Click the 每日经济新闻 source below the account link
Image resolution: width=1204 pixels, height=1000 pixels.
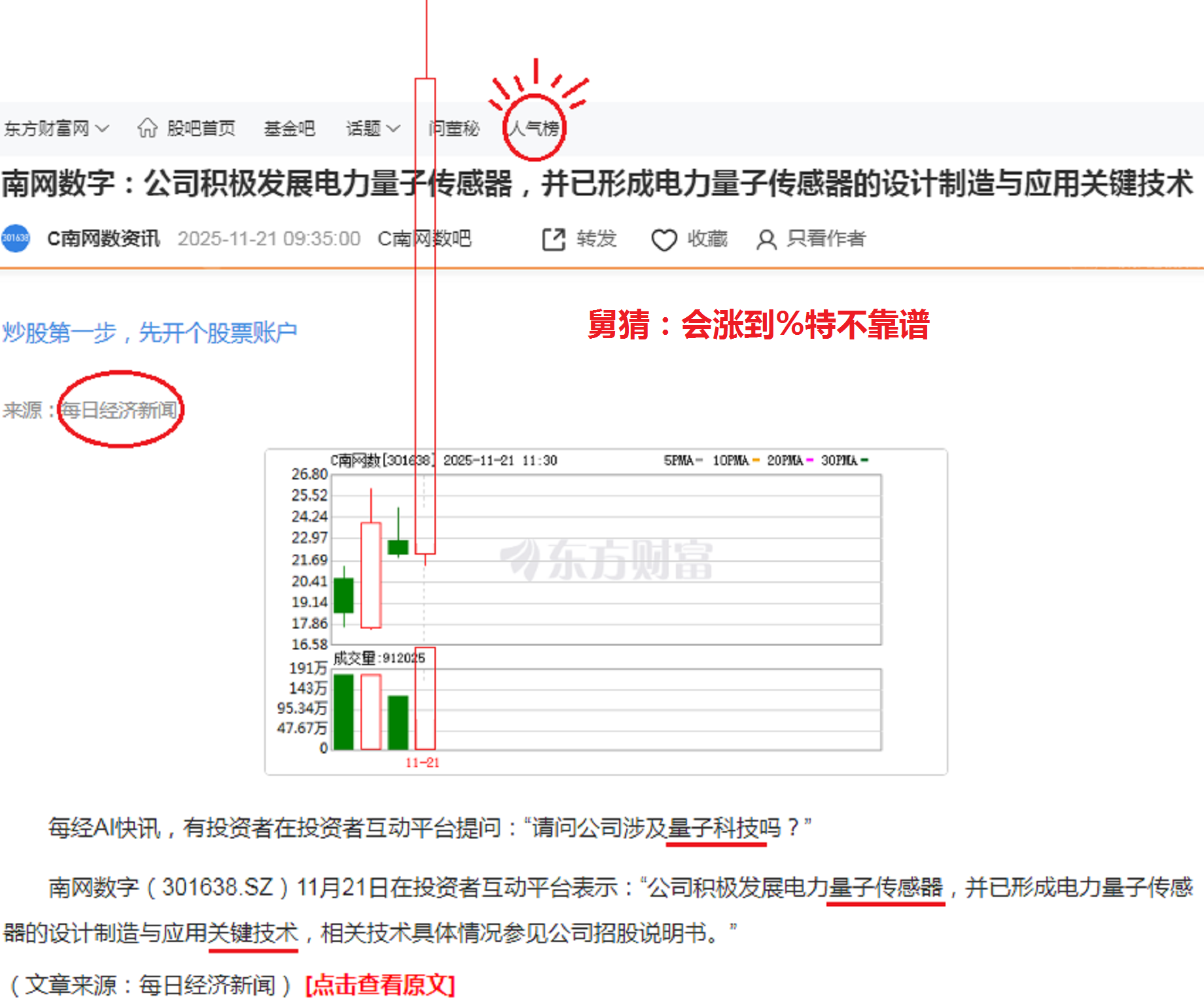119,410
